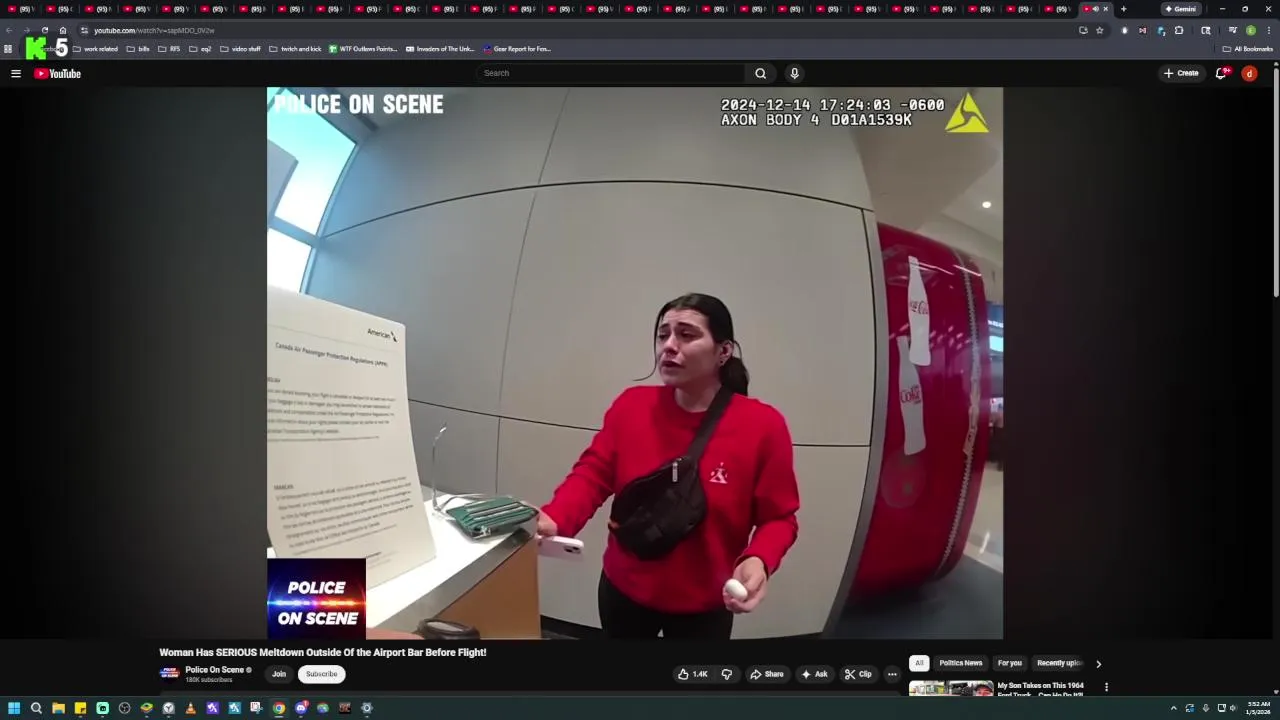
Task: Open the 1964 Ford Truck suggested video thumbnail
Action: click(x=951, y=688)
